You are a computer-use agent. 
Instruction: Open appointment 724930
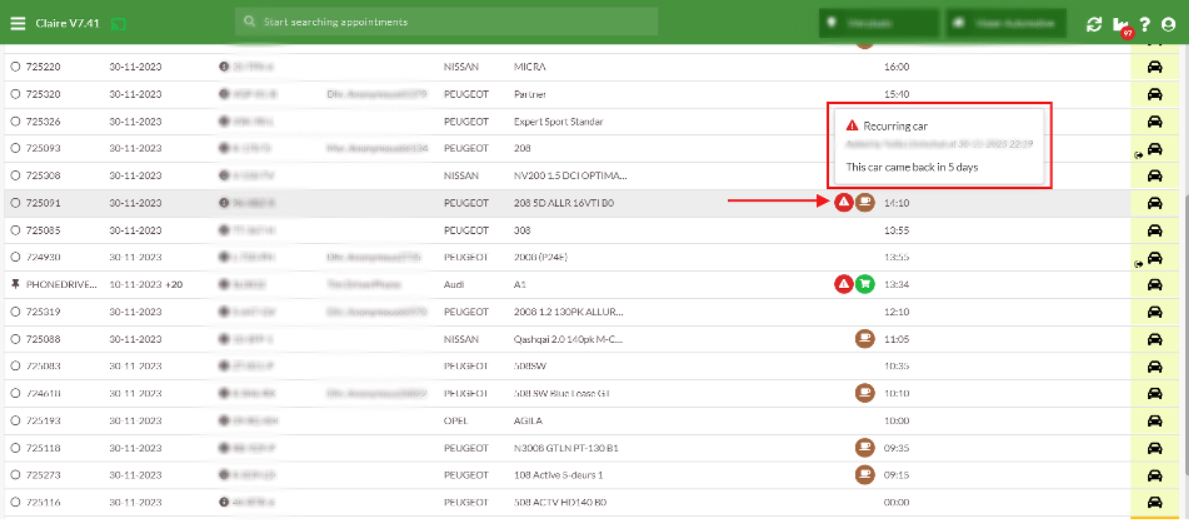click(x=43, y=257)
